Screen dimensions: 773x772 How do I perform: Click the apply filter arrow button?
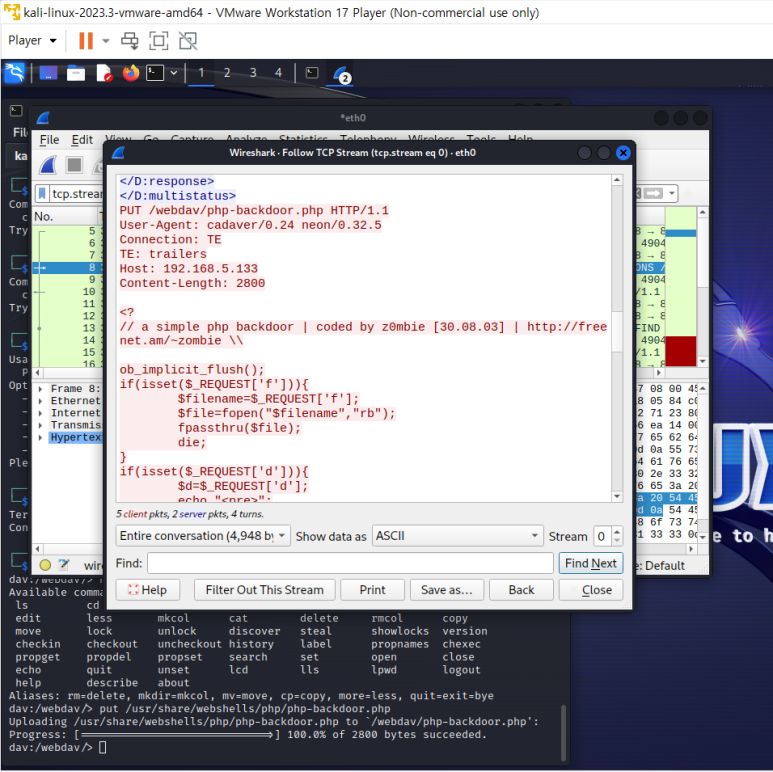click(x=654, y=193)
